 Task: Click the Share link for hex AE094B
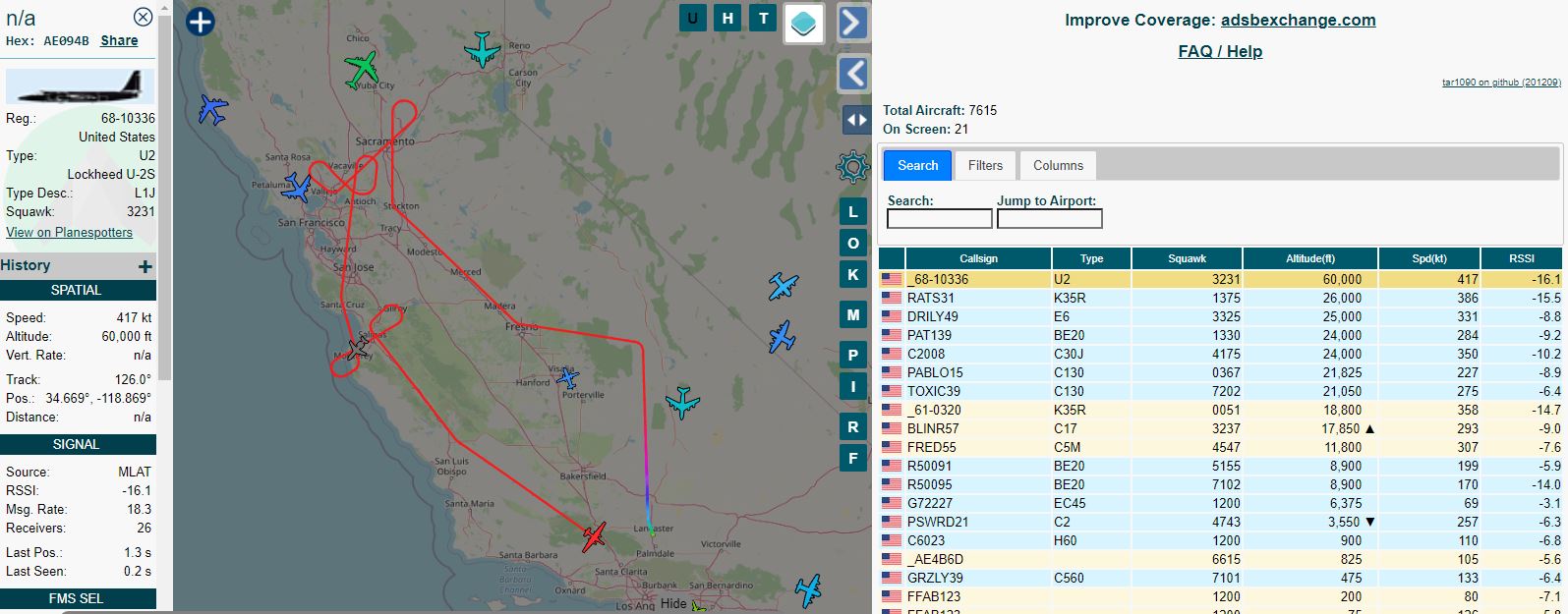coord(119,40)
